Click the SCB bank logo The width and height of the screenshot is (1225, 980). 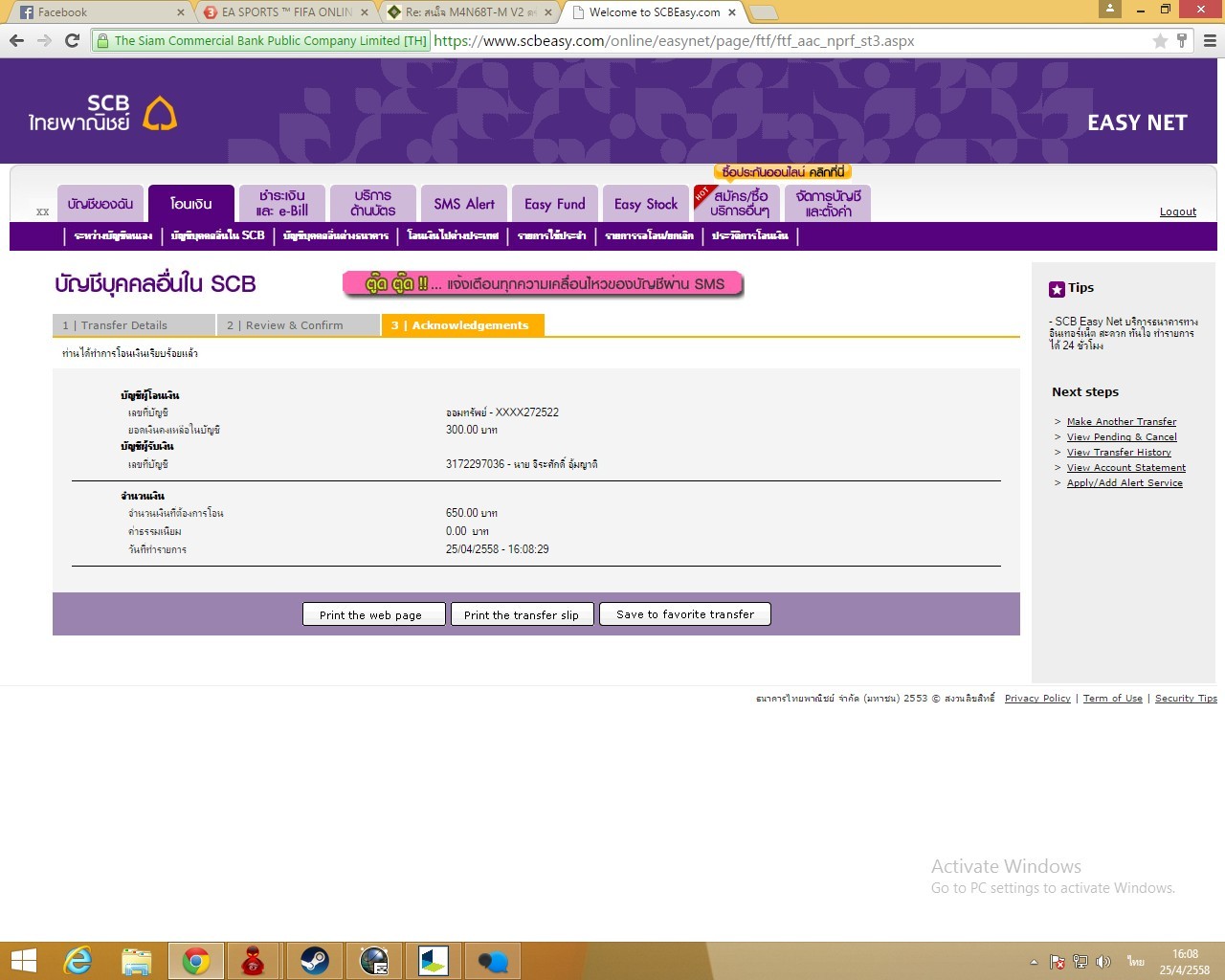102,114
